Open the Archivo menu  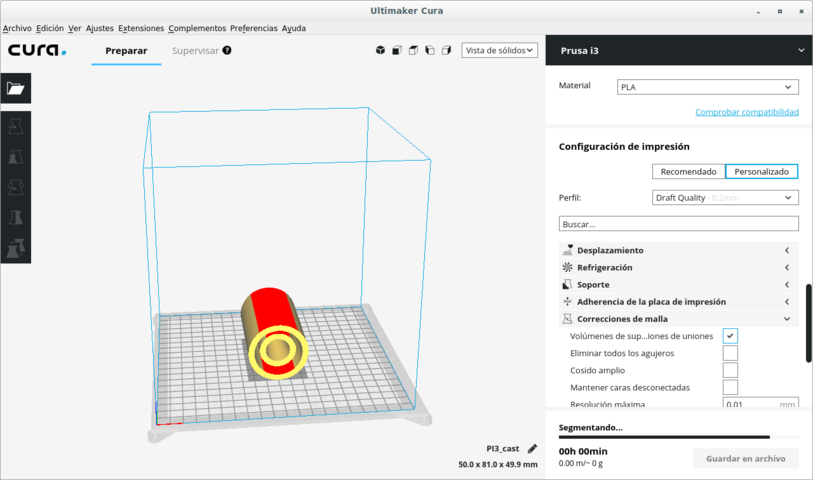pos(17,28)
